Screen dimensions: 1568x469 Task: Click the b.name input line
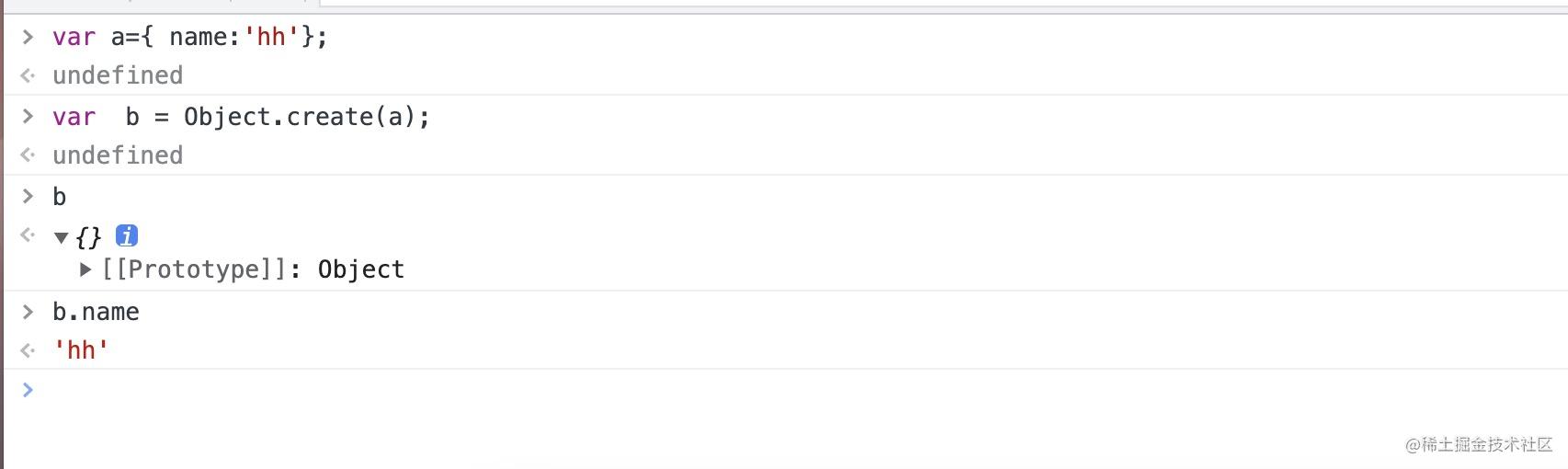96,312
